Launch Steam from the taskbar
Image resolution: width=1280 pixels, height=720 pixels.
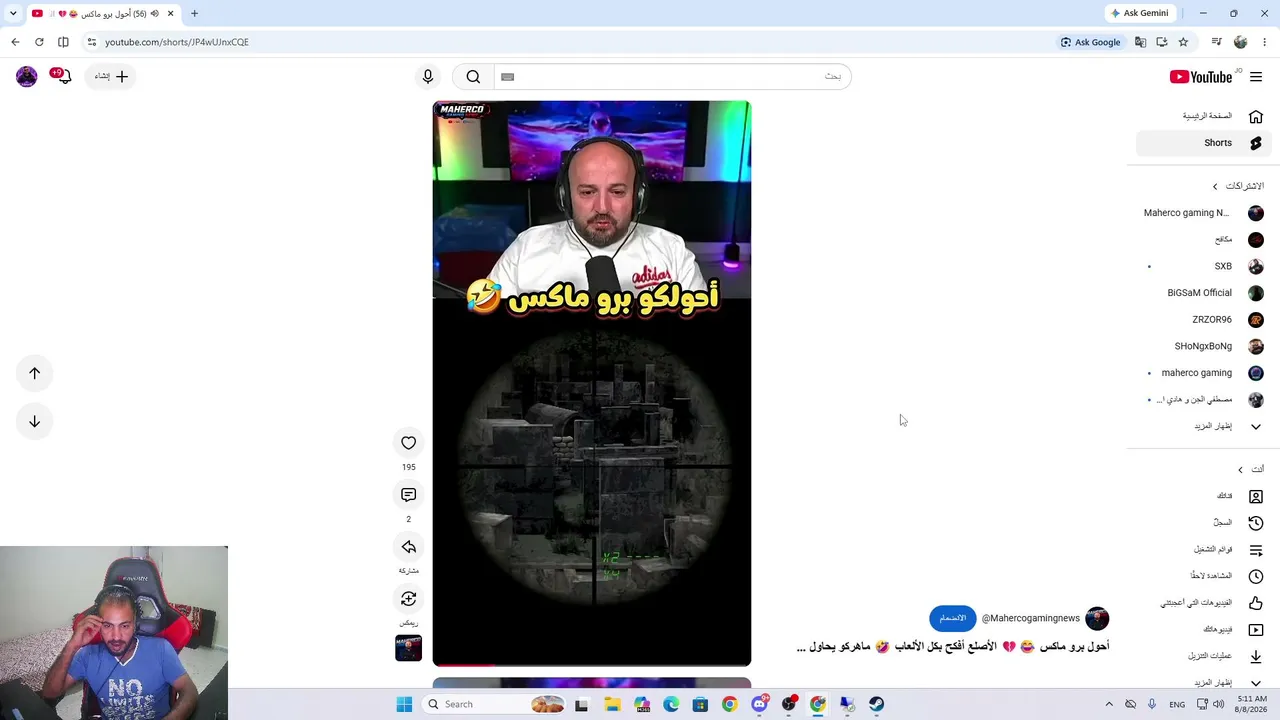point(876,704)
